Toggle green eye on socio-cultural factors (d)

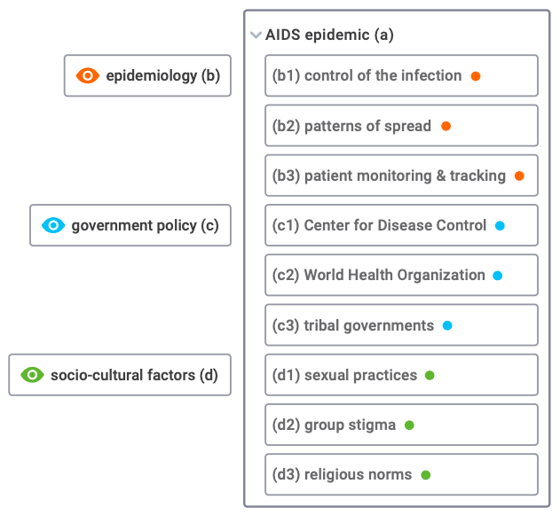pyautogui.click(x=32, y=375)
